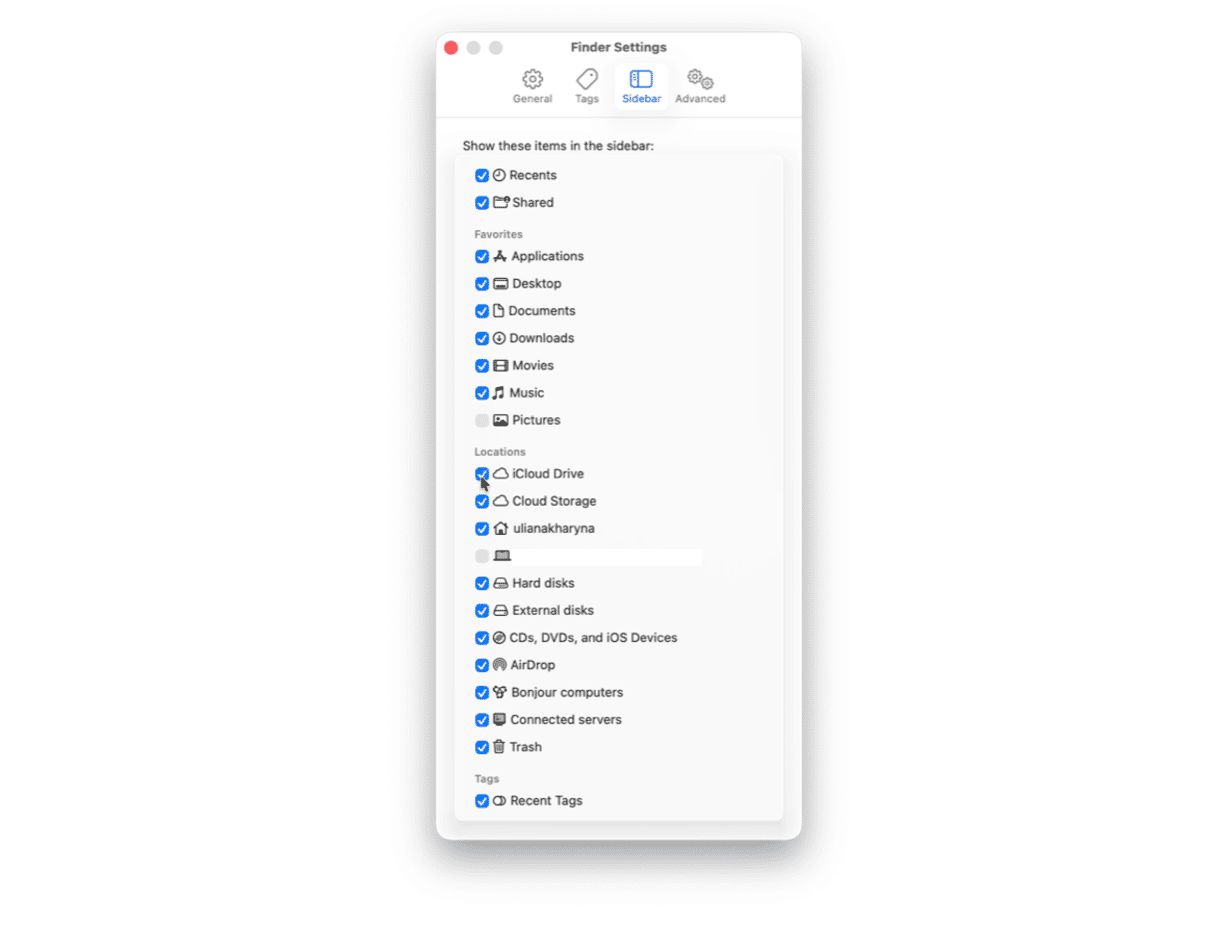Uncheck the Movies checkbox

[x=482, y=366]
